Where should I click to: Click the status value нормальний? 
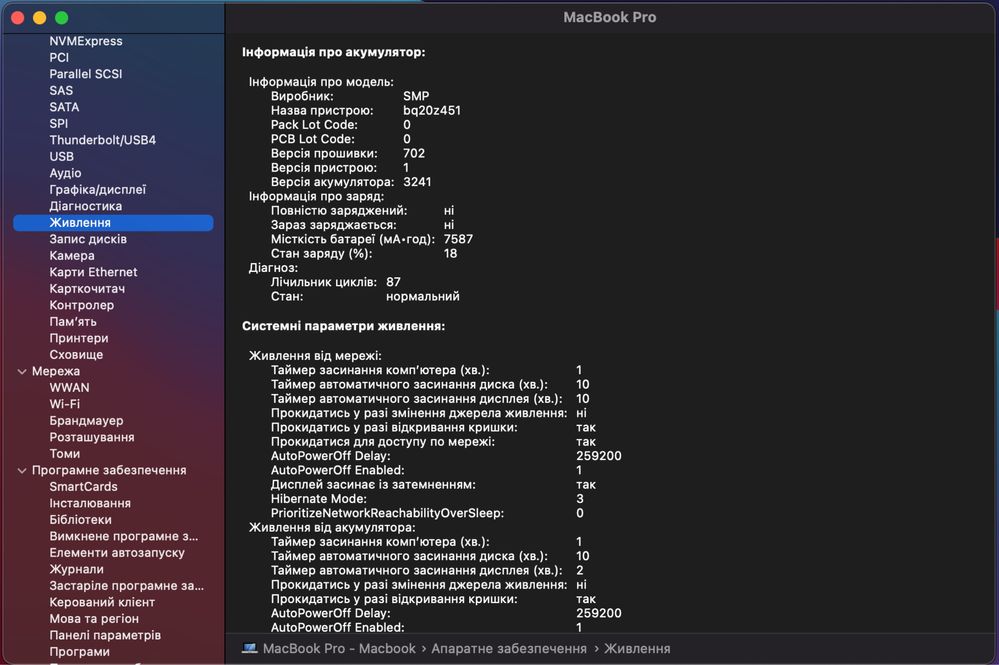422,297
